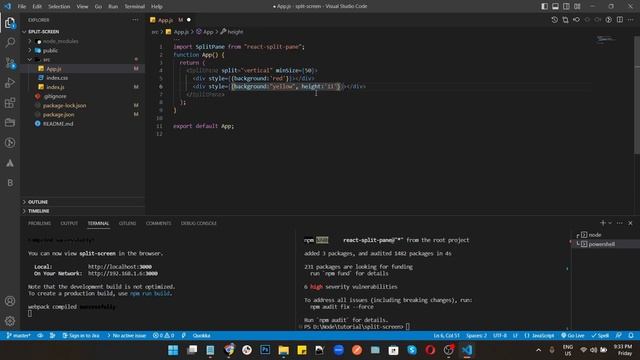Screen dimensions: 640x360
Task: Click the Quokka status bar item
Action: coord(201,336)
